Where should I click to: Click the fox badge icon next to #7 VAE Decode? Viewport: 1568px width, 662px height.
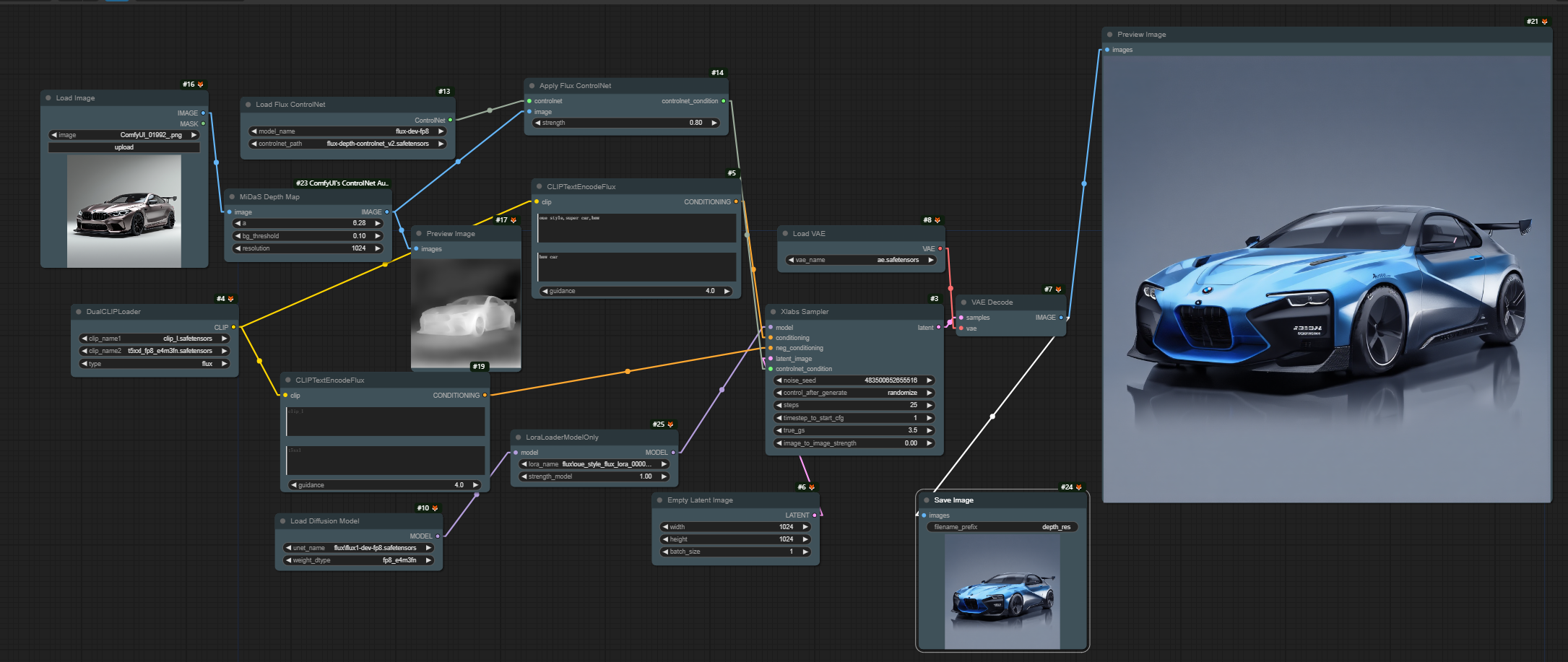(x=1058, y=289)
